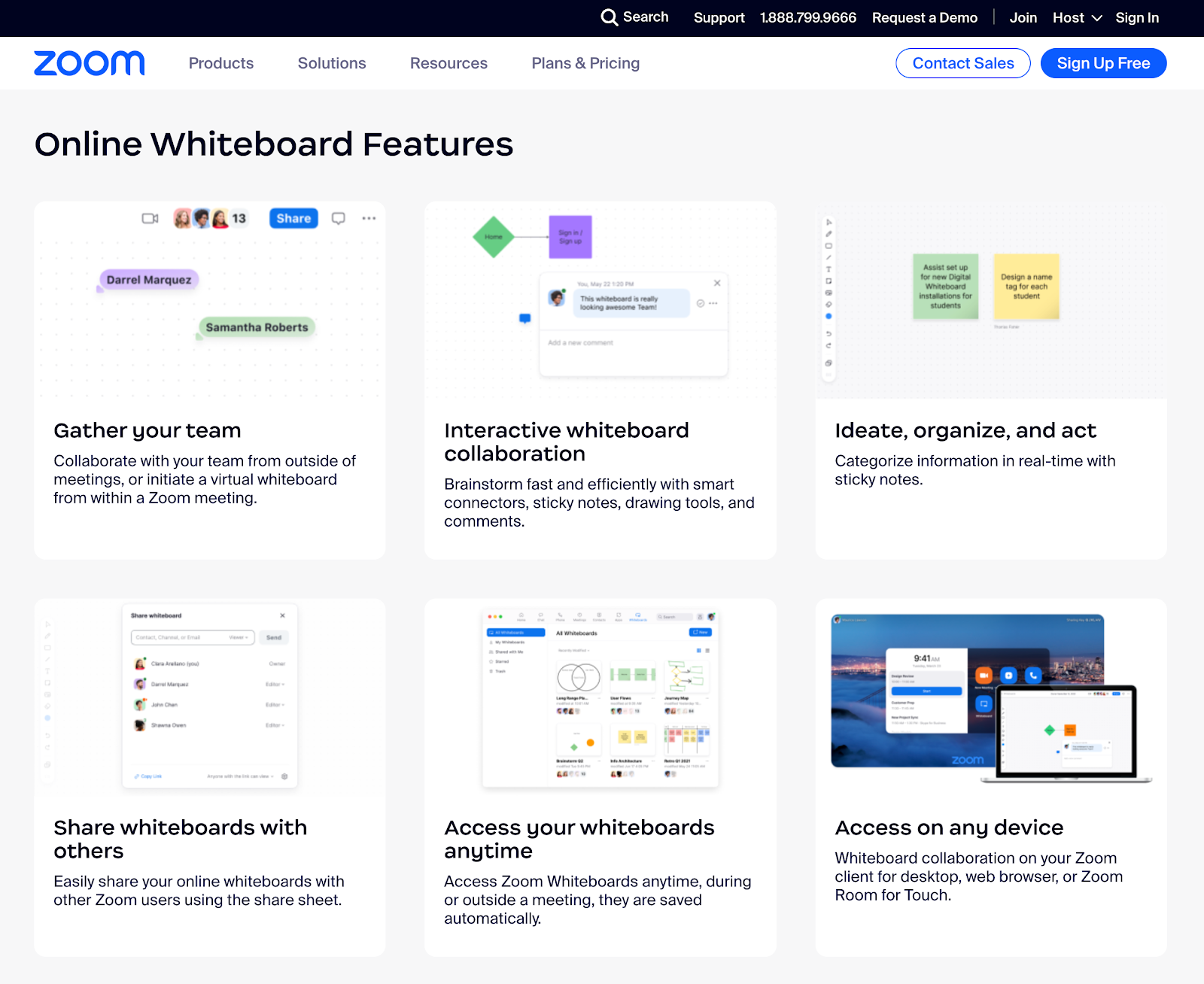Open the Viewer permission dropdown in the share field
This screenshot has height=984, width=1204.
pyautogui.click(x=239, y=637)
